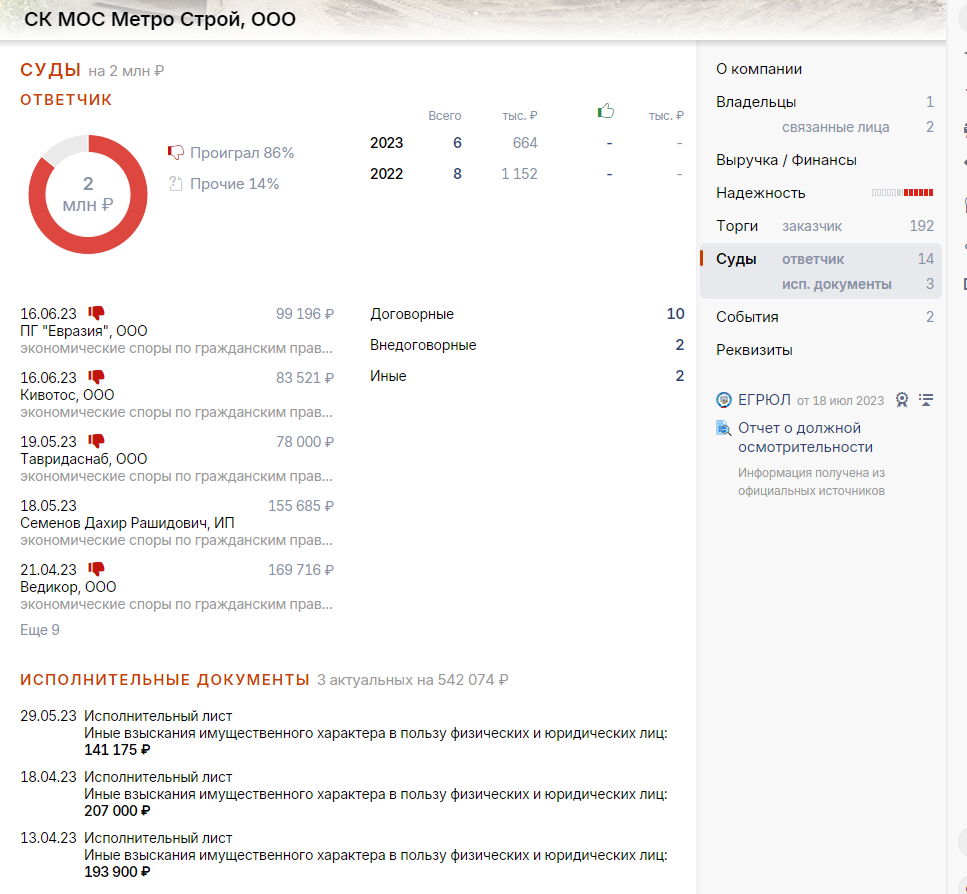Click the 193 900 ₽ amount
This screenshot has width=967, height=894.
[x=117, y=872]
